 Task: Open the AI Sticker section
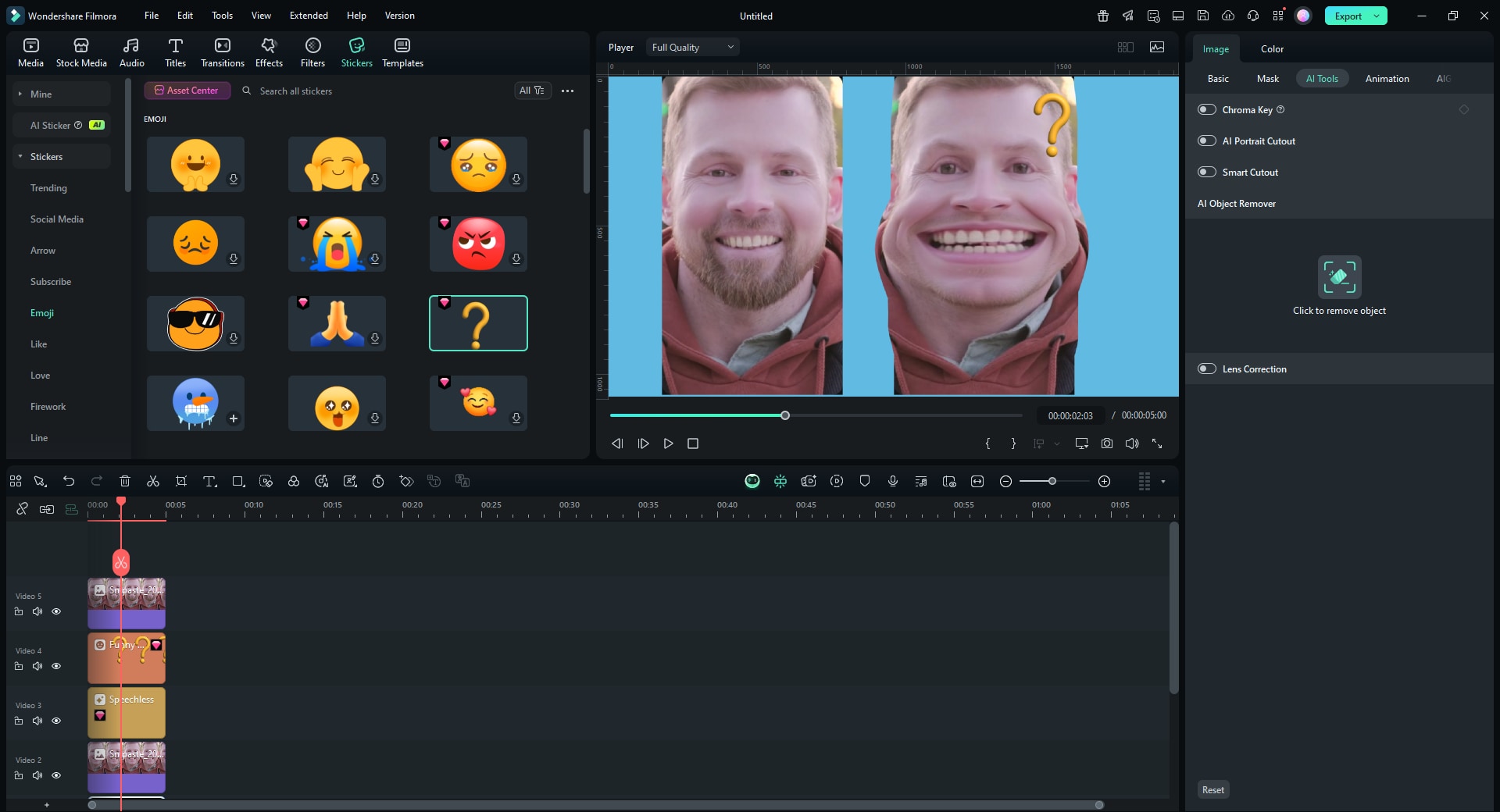point(61,125)
